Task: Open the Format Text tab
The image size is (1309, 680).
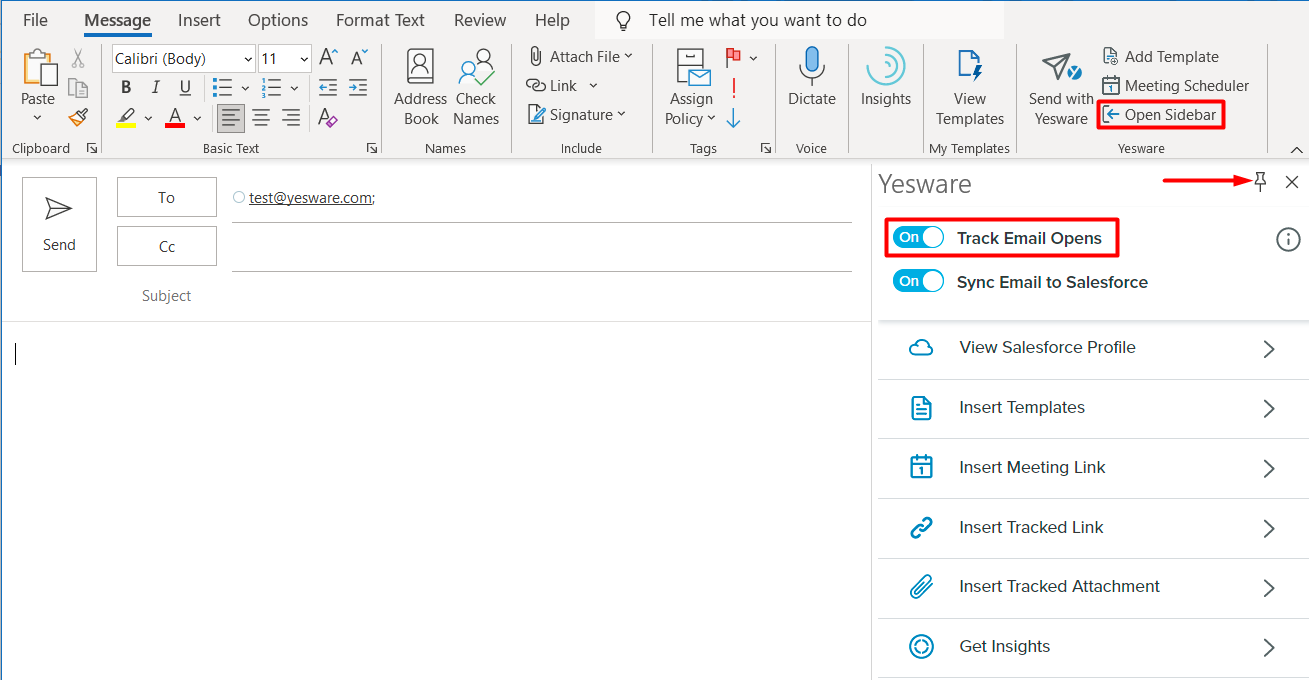Action: (380, 20)
